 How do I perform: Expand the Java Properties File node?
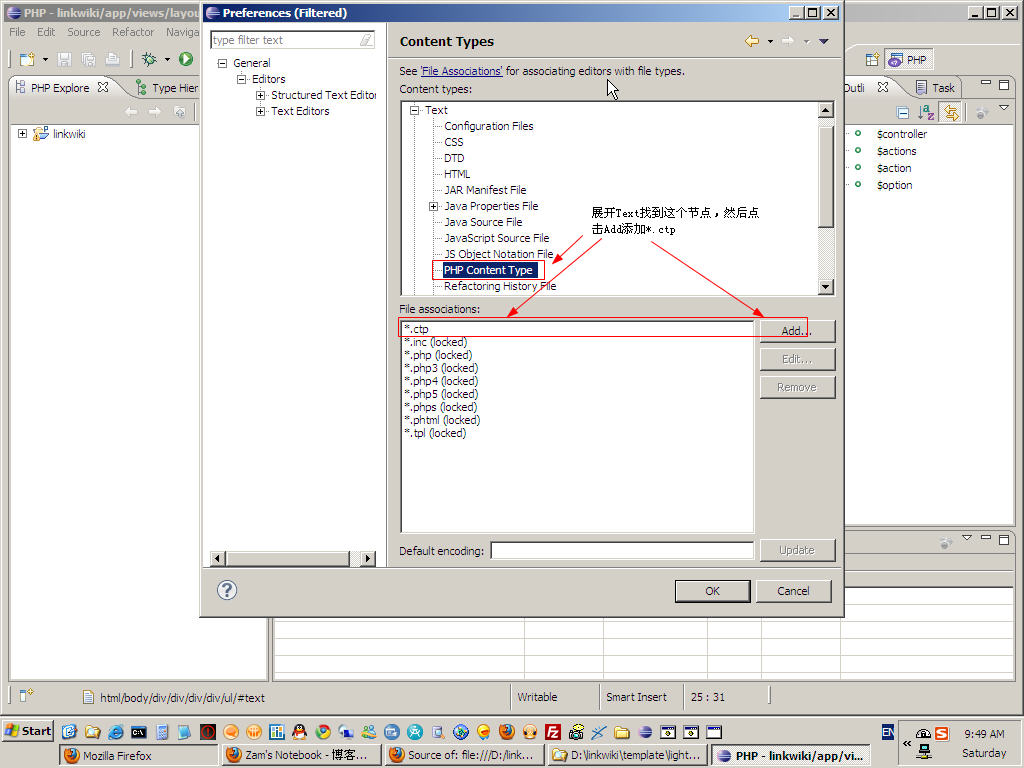coord(433,206)
